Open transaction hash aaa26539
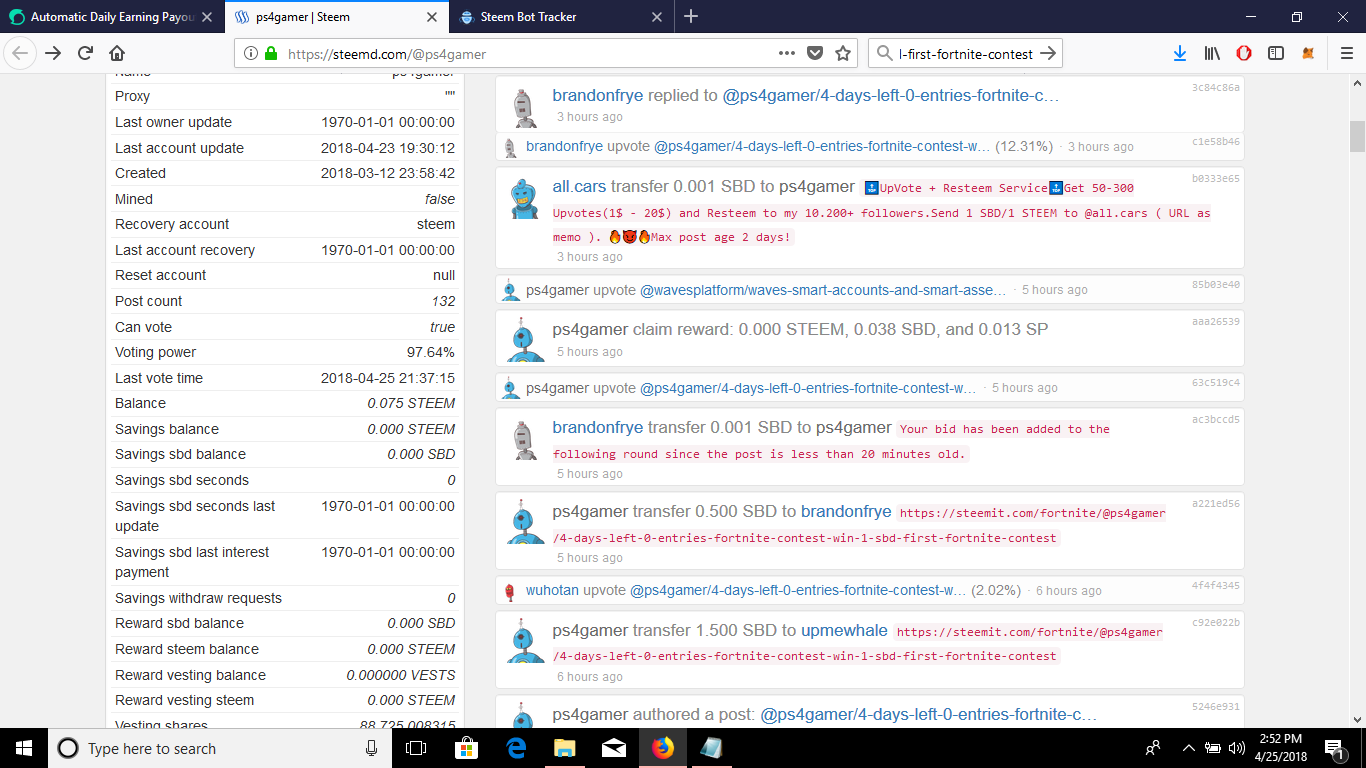Image resolution: width=1366 pixels, height=768 pixels. pos(1216,322)
